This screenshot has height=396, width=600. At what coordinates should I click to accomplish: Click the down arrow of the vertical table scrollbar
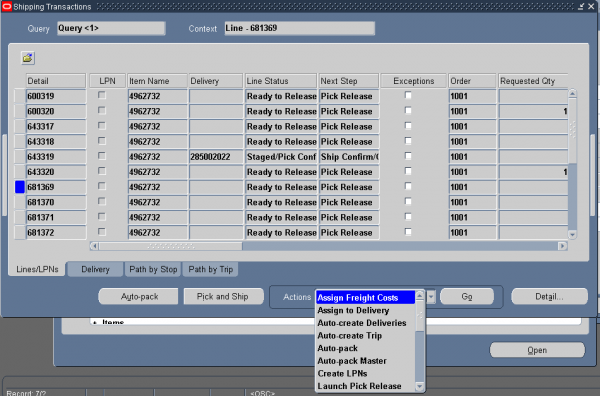click(572, 235)
